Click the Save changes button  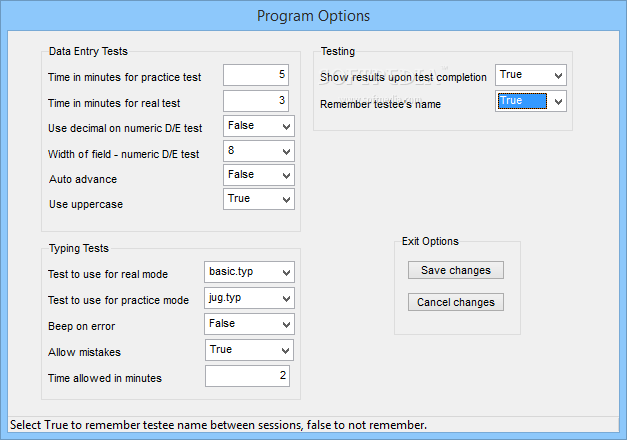(456, 270)
